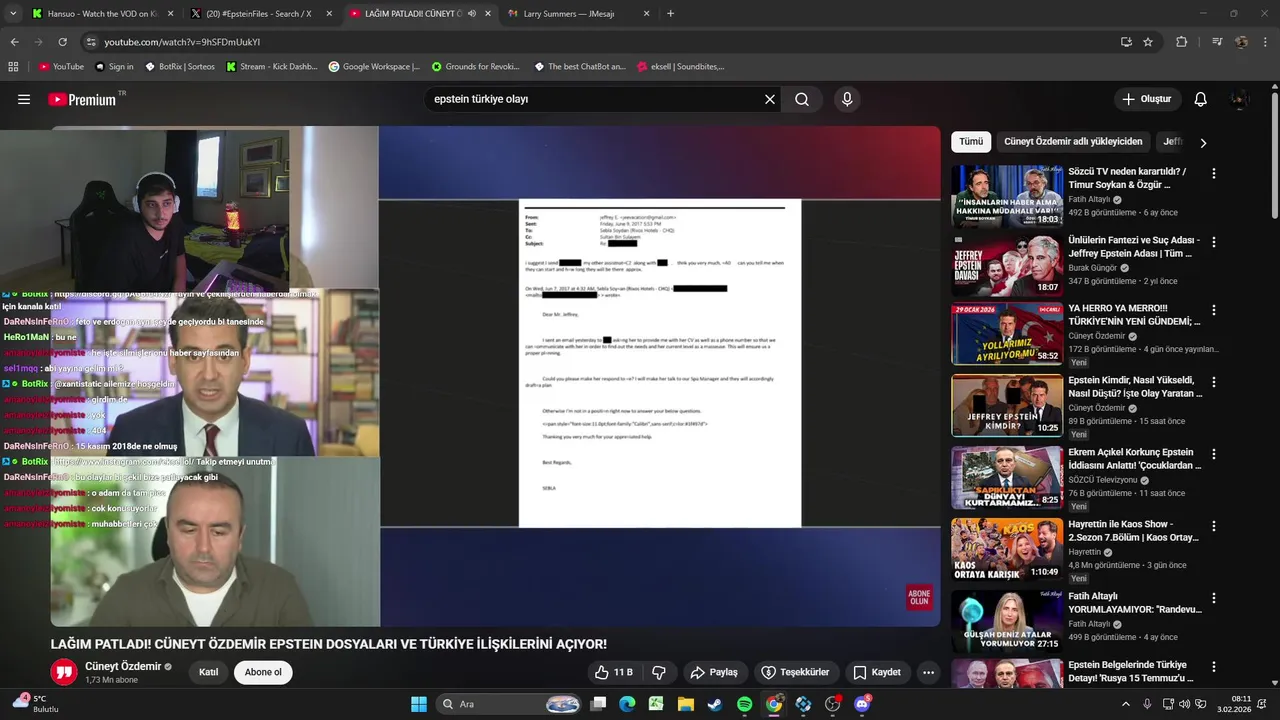Open a new Chrome tab
Image resolution: width=1280 pixels, height=720 pixels.
(x=670, y=14)
